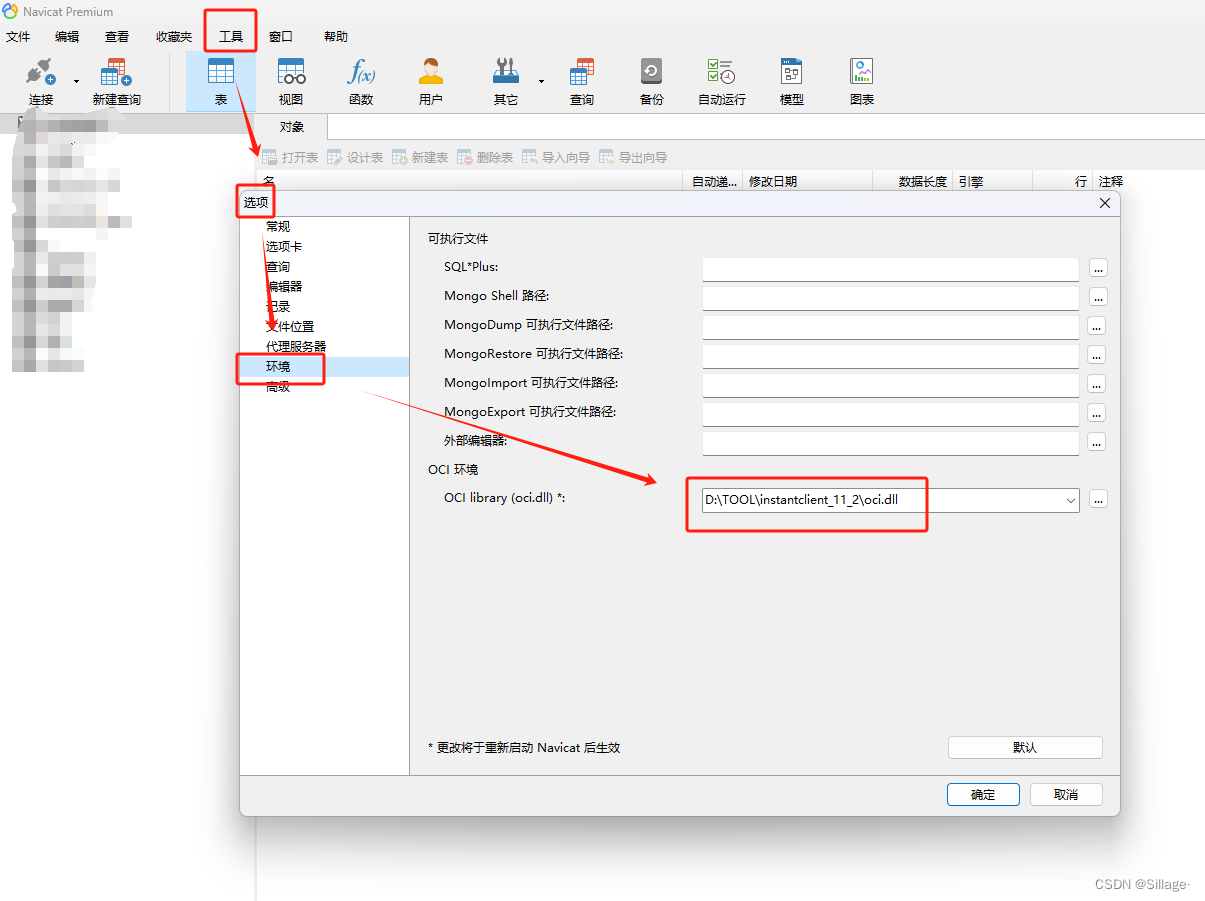Click the MongoDump path input field
This screenshot has width=1205, height=901.
891,326
